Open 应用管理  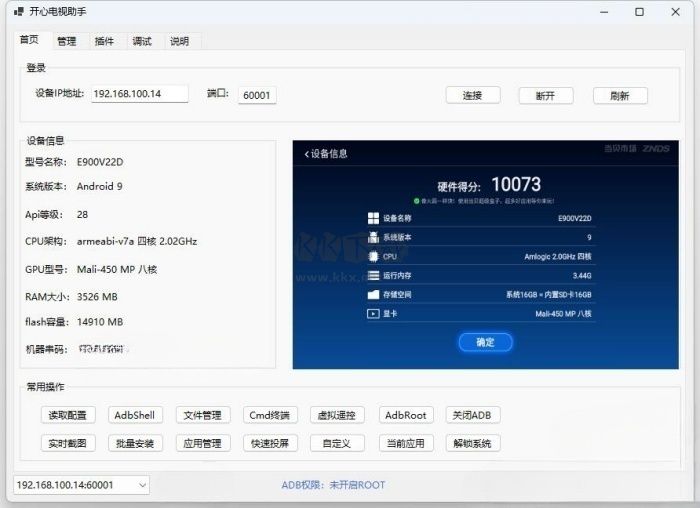click(x=203, y=443)
